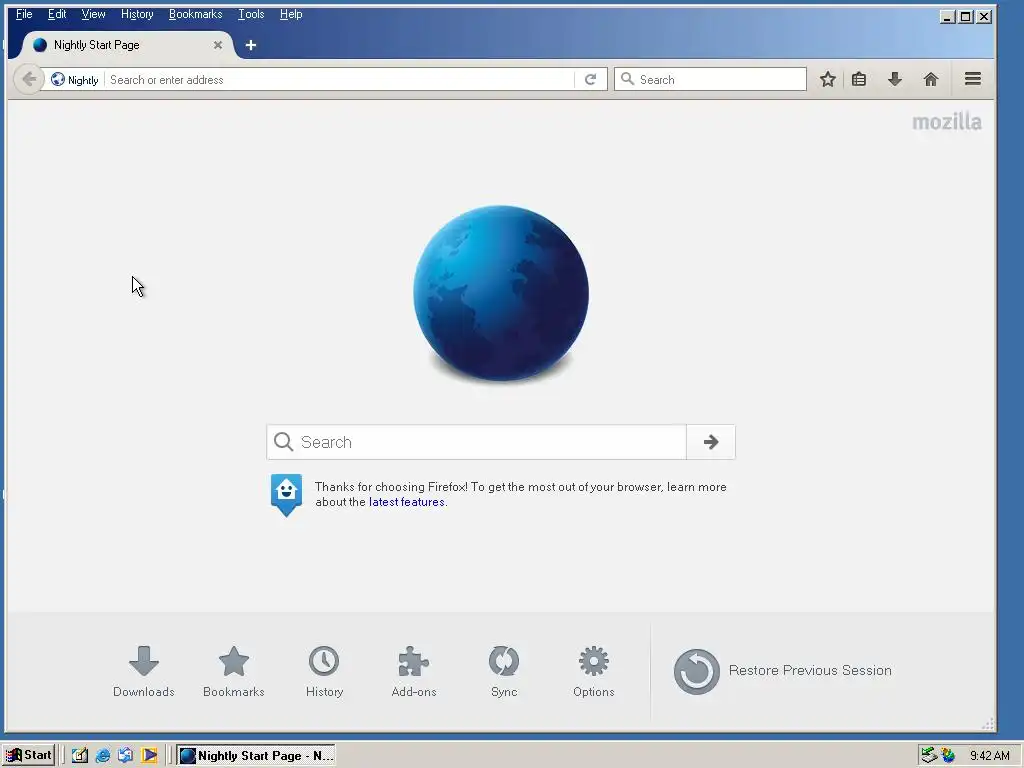Click Show Desktop quick launch icon
This screenshot has height=768, width=1024.
(80, 756)
